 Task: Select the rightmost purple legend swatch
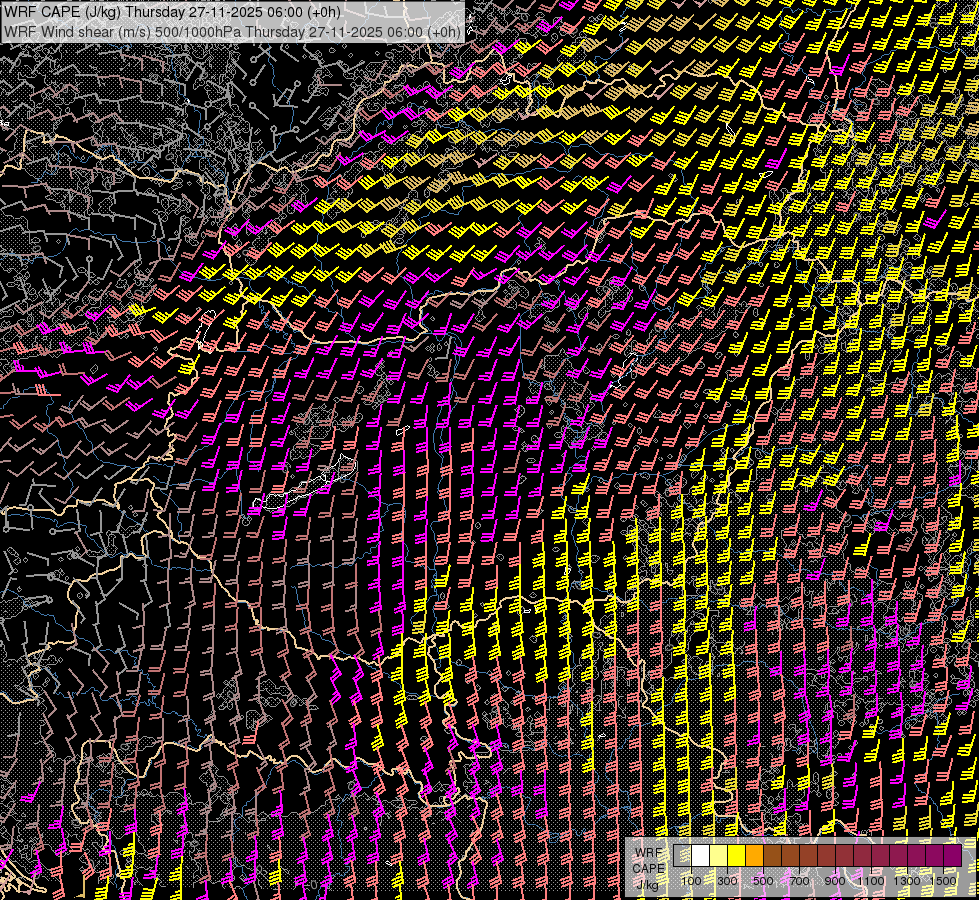(x=952, y=856)
